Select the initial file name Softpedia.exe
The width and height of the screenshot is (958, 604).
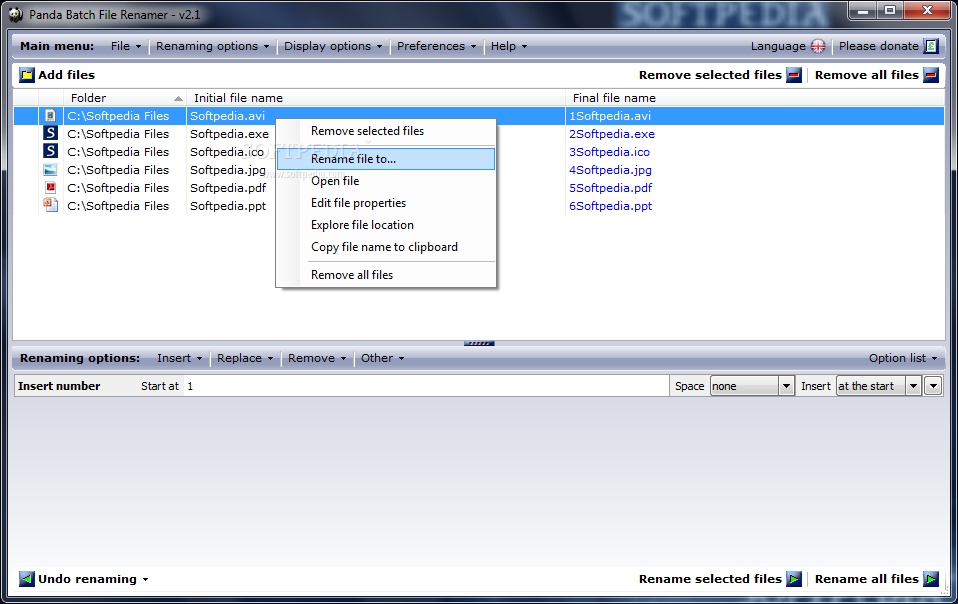[229, 134]
